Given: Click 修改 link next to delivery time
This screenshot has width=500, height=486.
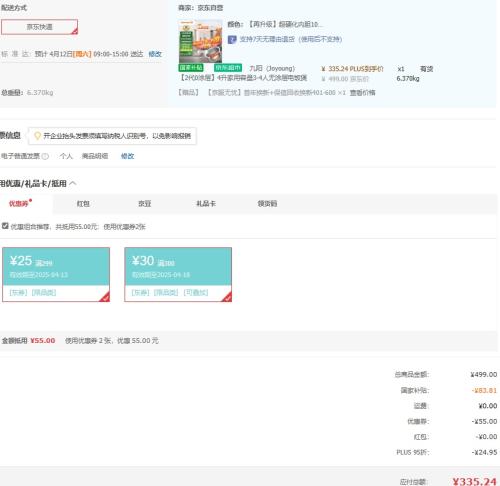Looking at the screenshot, I should tap(155, 54).
